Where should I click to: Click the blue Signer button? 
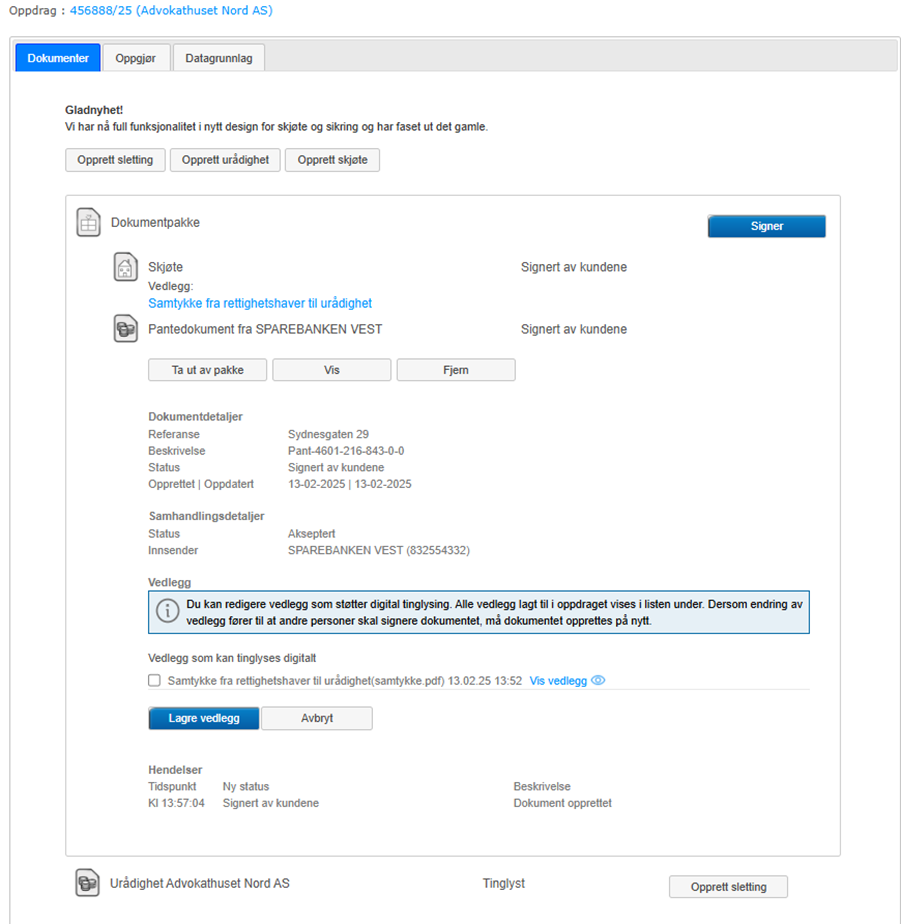point(767,226)
